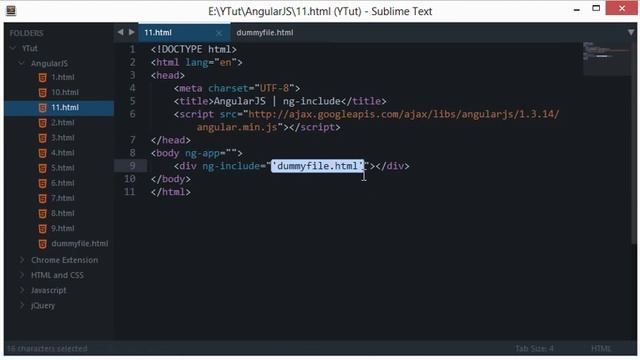Open the tab list dropdown arrow

631,32
